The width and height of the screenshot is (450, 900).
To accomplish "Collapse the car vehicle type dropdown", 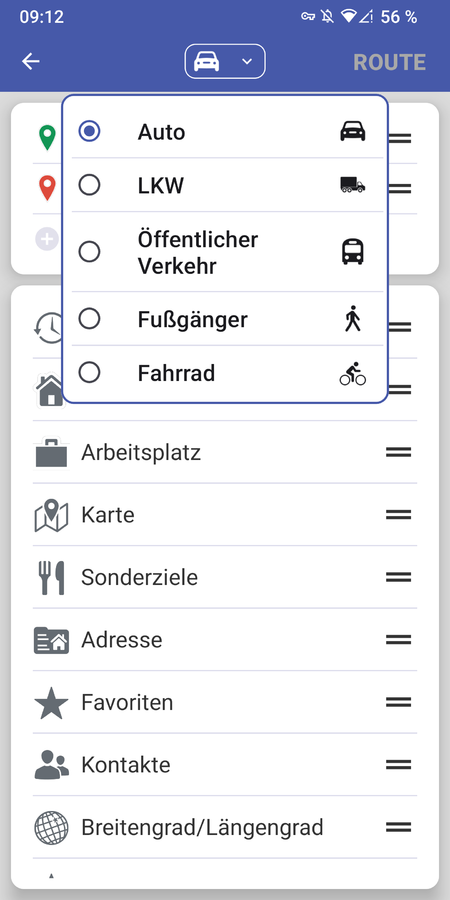I will (x=225, y=61).
